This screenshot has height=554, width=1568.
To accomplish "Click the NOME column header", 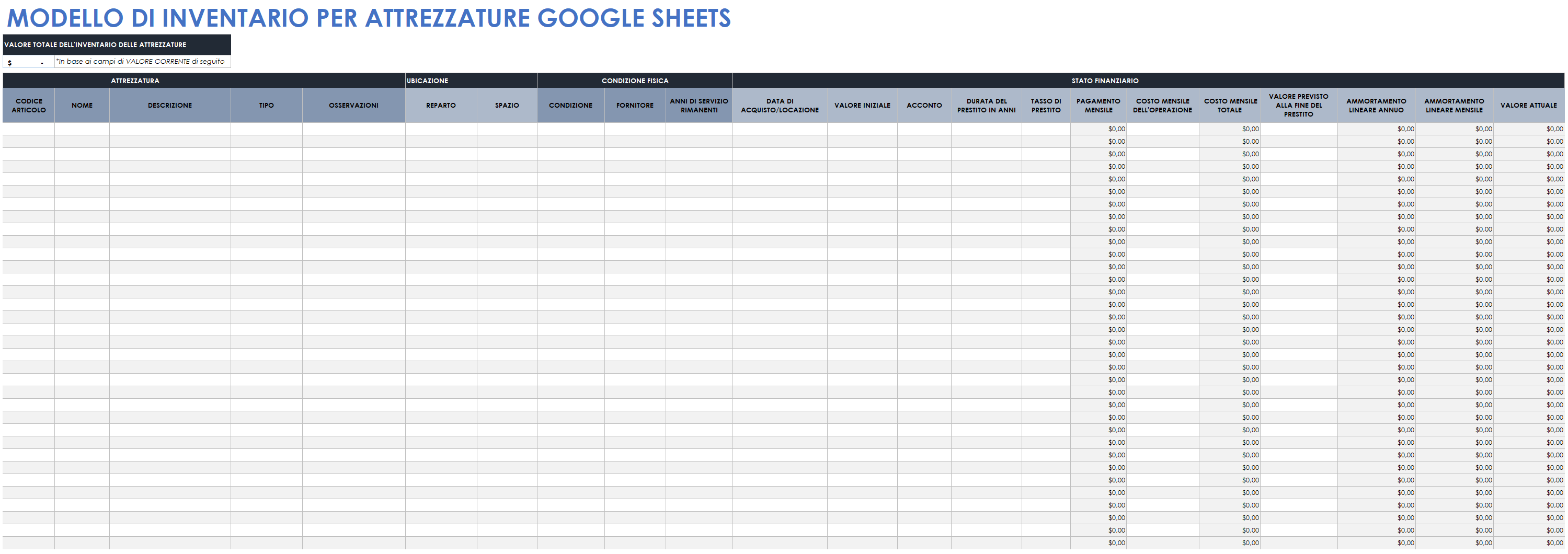I will coord(82,106).
